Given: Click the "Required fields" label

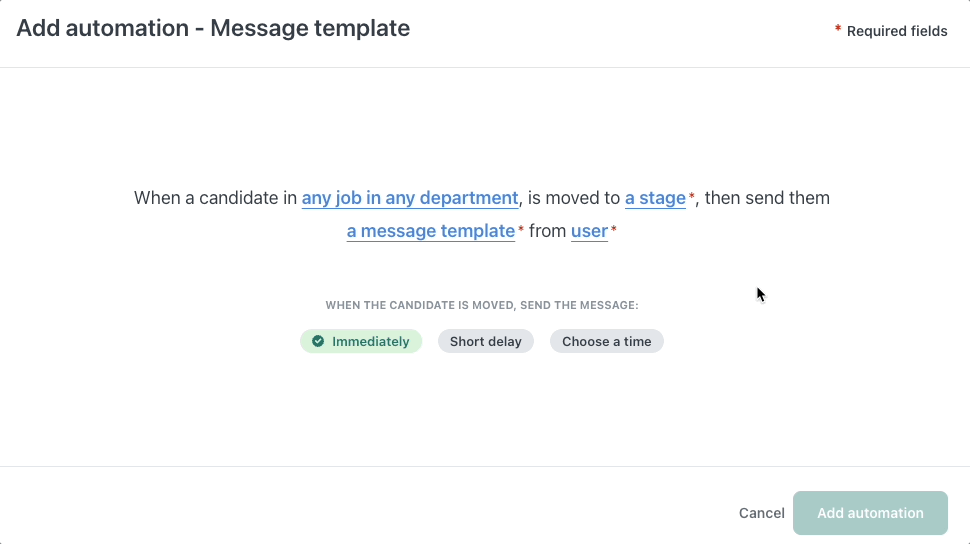Looking at the screenshot, I should pos(897,31).
